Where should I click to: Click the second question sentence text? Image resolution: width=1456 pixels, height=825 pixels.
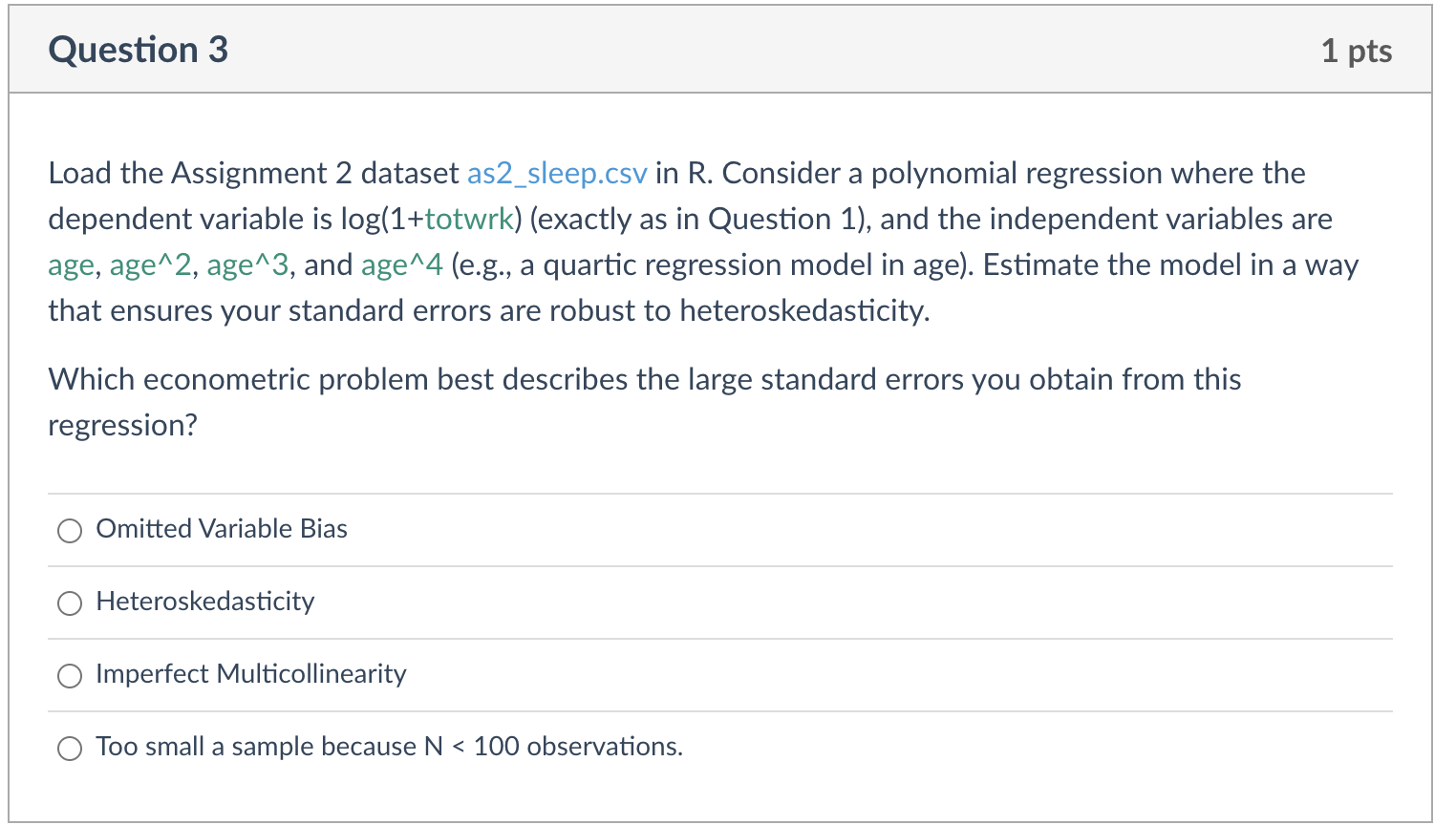point(645,401)
